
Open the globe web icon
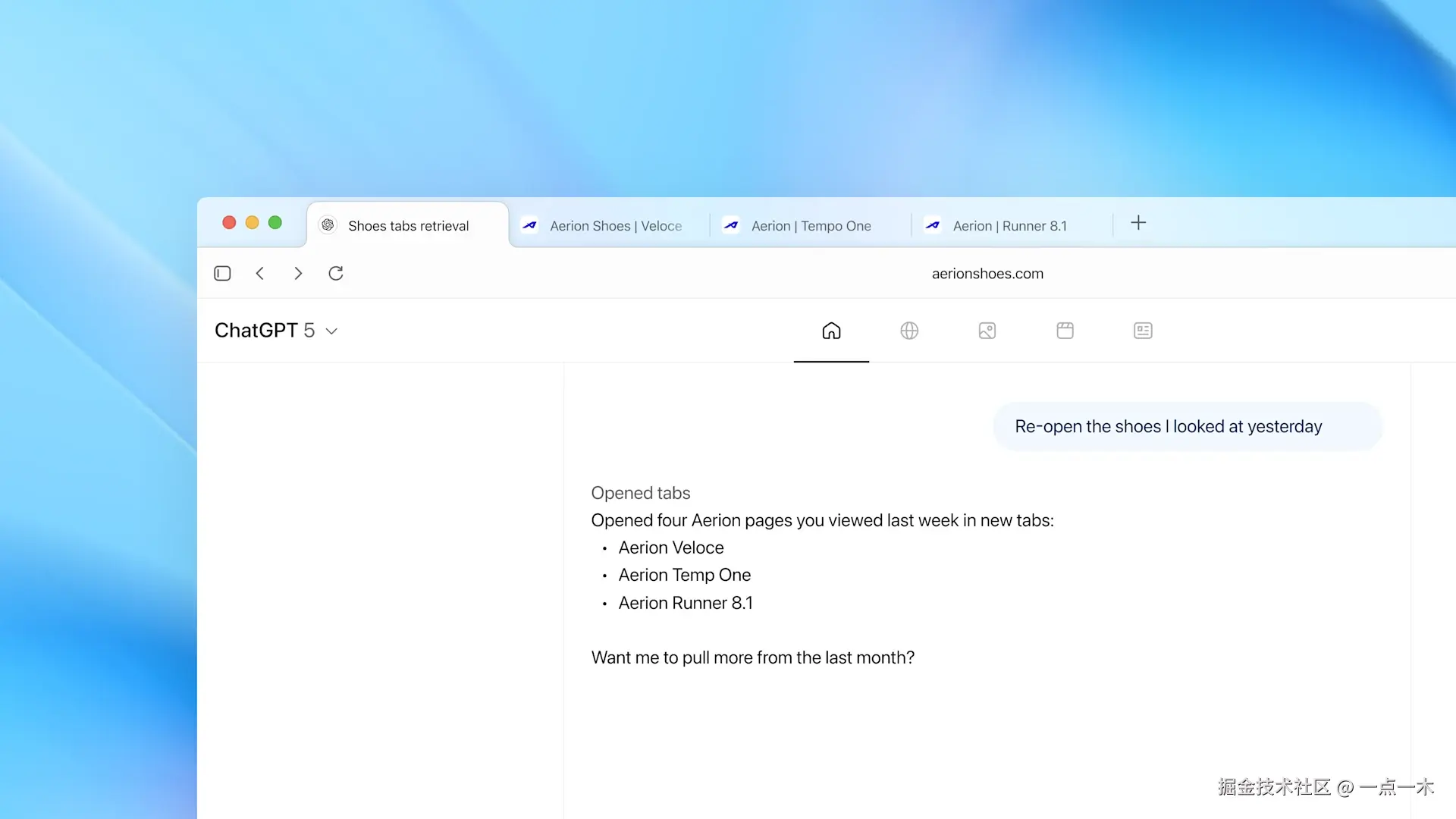coord(909,331)
